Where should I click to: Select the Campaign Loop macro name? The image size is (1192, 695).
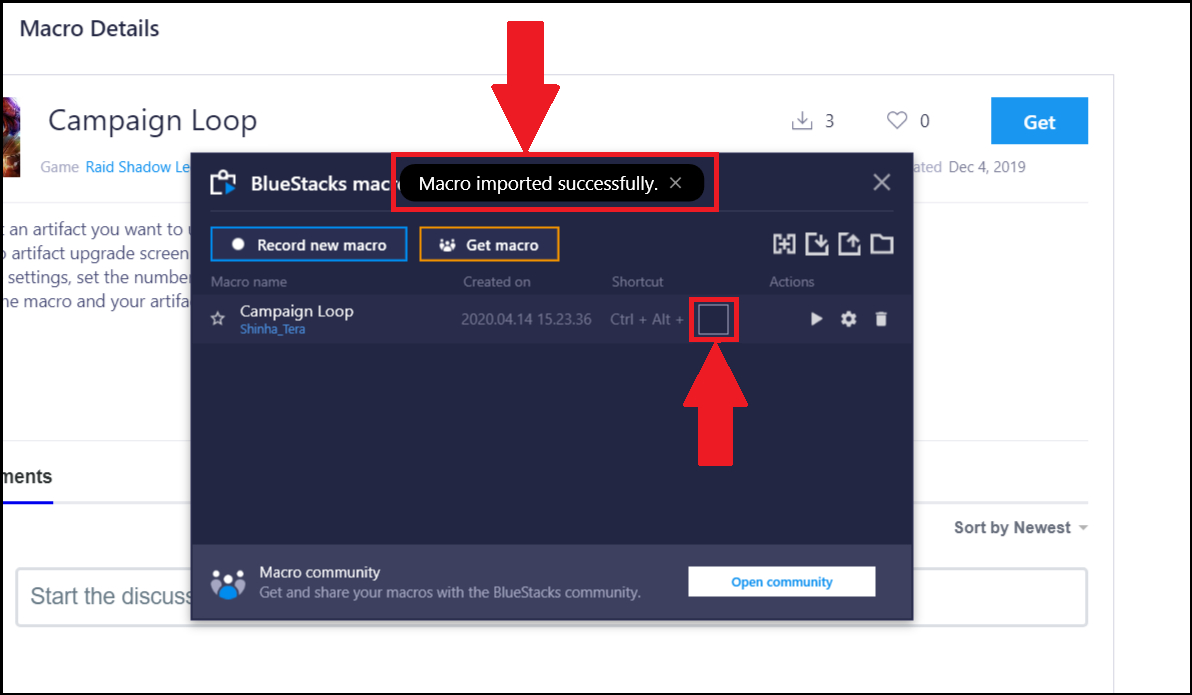pos(296,311)
